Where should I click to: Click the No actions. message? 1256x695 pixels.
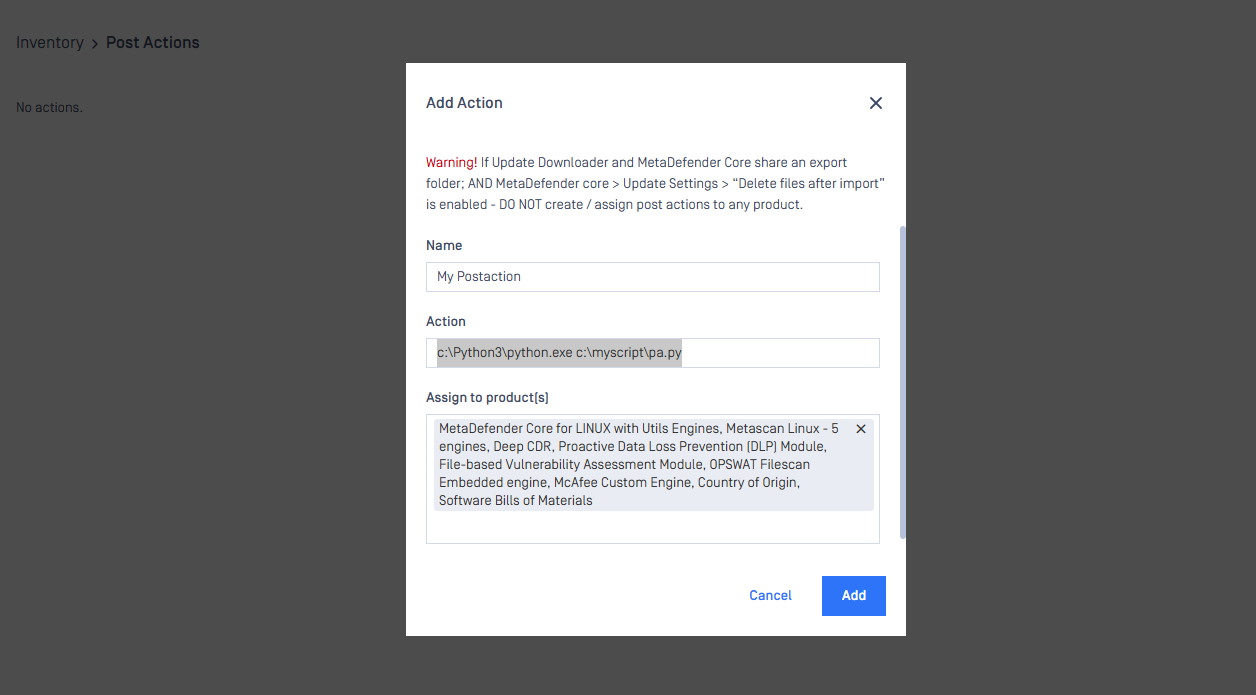tap(49, 107)
